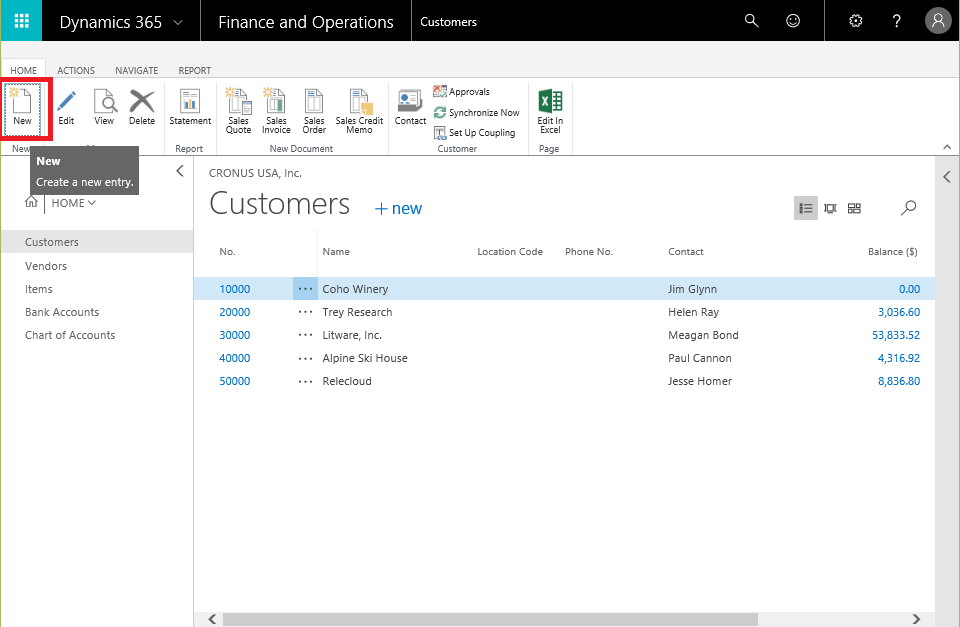The width and height of the screenshot is (960, 627).
Task: Open row menu for Relecloud
Action: [305, 381]
